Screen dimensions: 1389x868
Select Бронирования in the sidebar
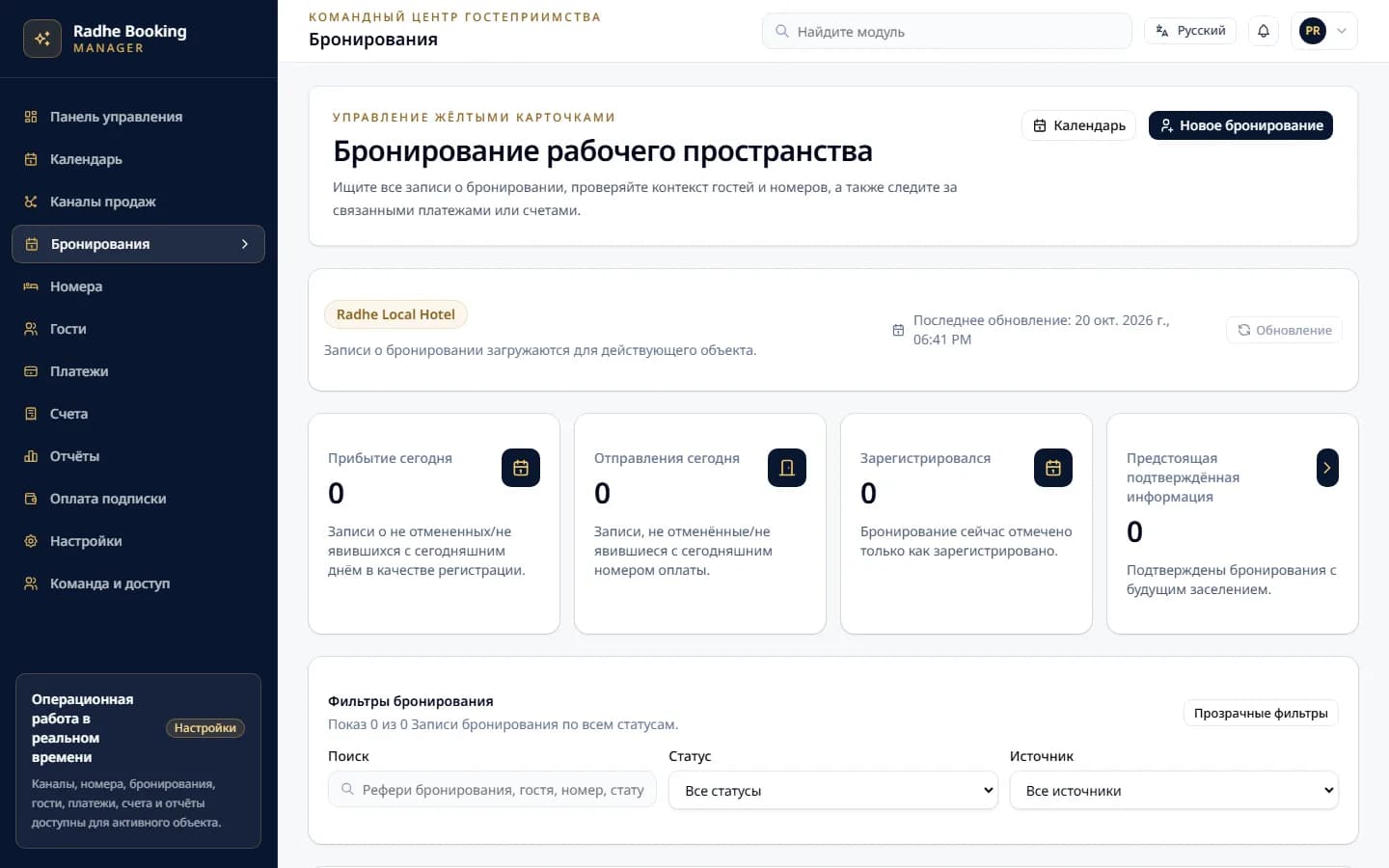(x=138, y=244)
